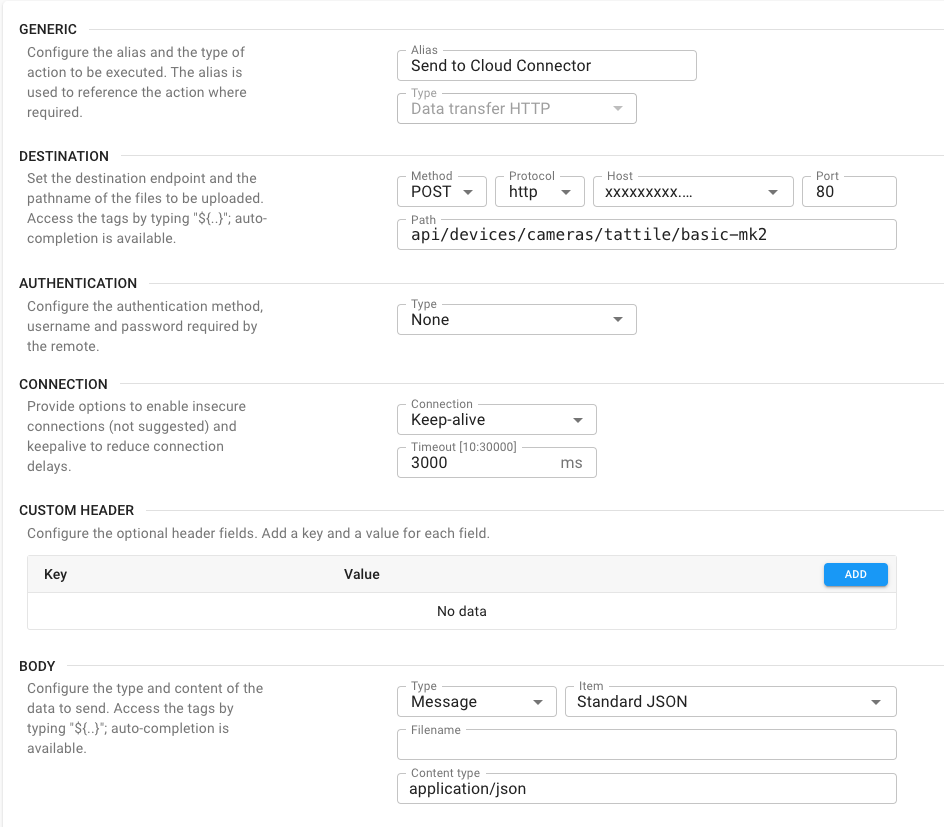Click the Standard JSON Item dropdown arrow
This screenshot has height=827, width=944.
(x=876, y=702)
